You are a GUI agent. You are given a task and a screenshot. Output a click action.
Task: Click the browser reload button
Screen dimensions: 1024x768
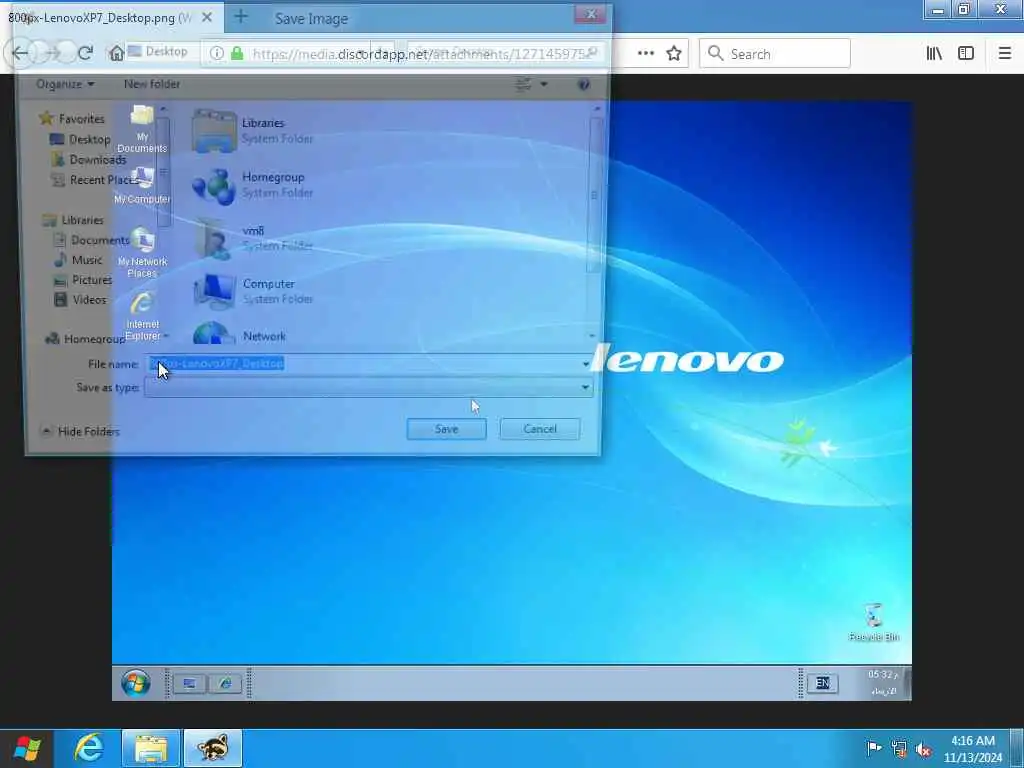click(x=85, y=53)
